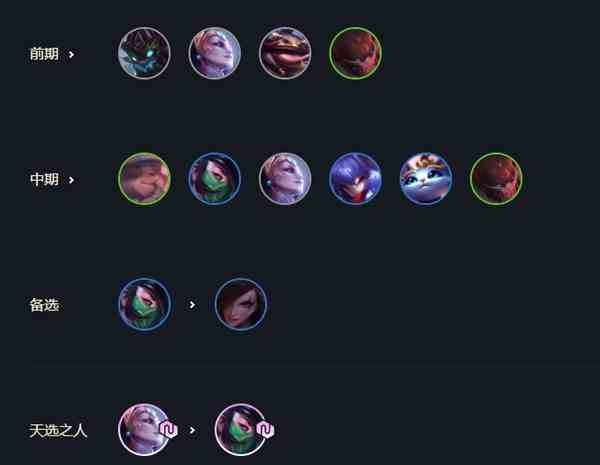This screenshot has height=465, width=600.
Task: Expand the 中期 chevron arrow
Action: point(71,180)
